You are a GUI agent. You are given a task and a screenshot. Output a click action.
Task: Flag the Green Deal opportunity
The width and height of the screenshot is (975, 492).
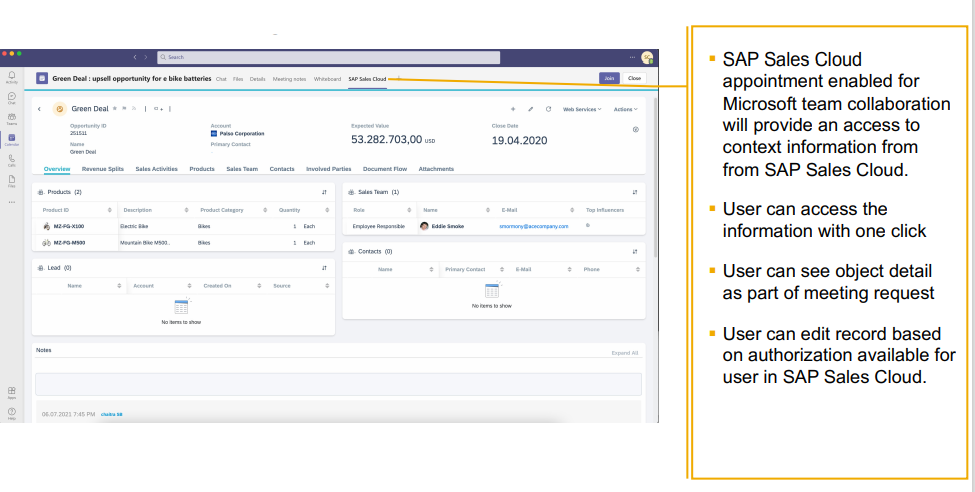coord(124,108)
